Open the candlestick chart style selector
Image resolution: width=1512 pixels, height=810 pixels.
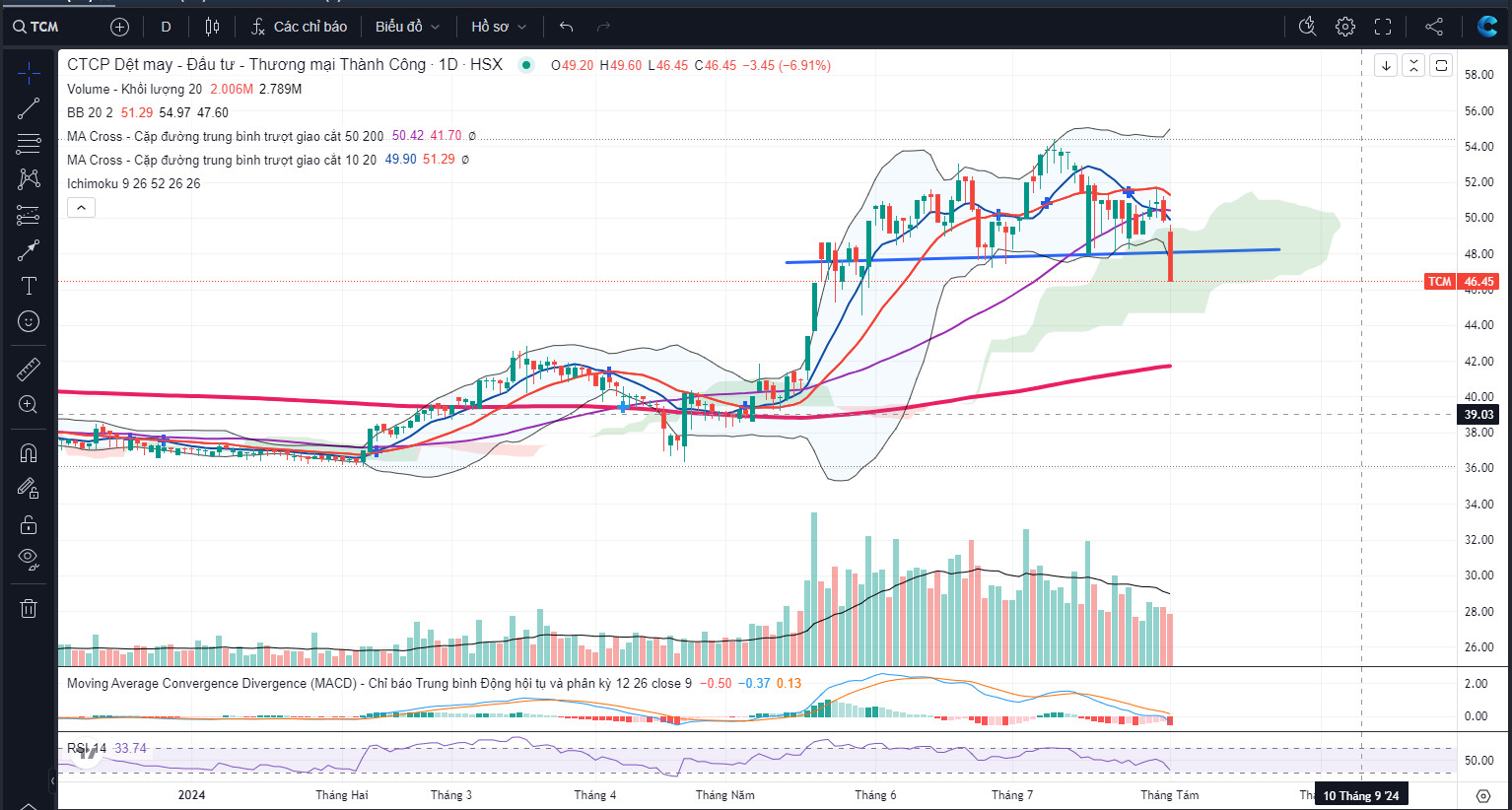(212, 27)
